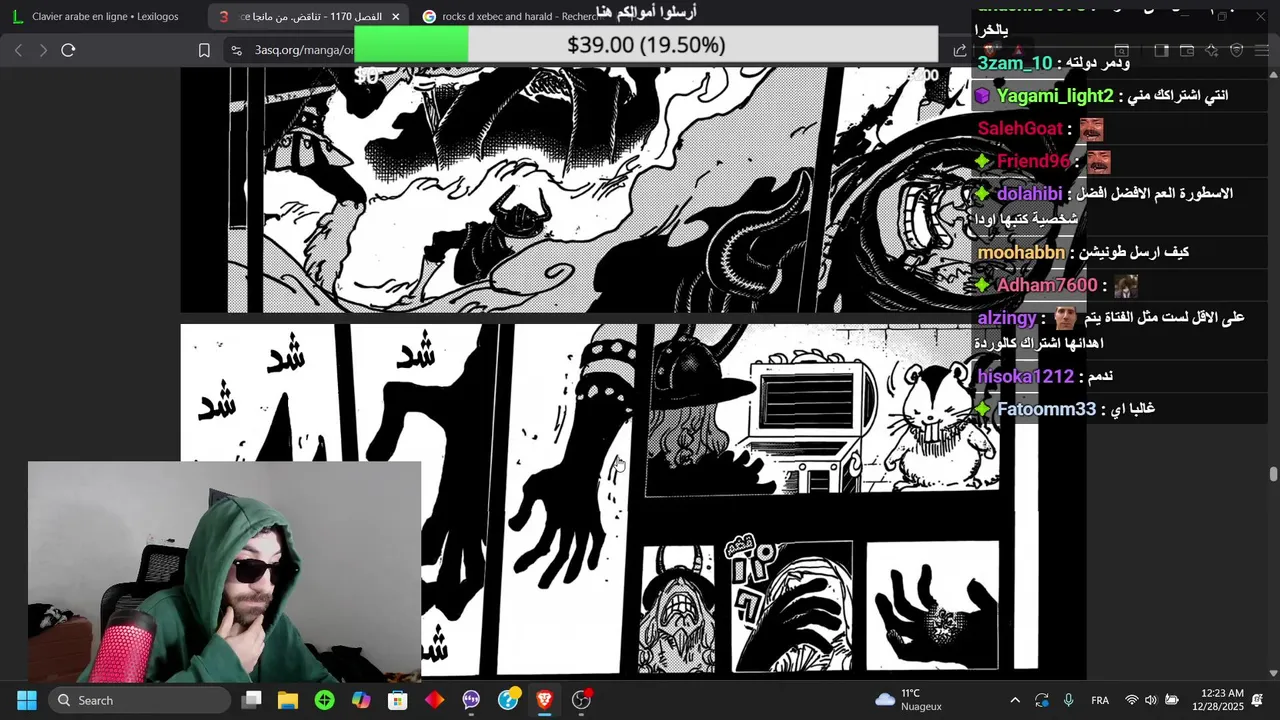The width and height of the screenshot is (1280, 720).
Task: Click chat username hisoka1212
Action: click(x=1025, y=376)
